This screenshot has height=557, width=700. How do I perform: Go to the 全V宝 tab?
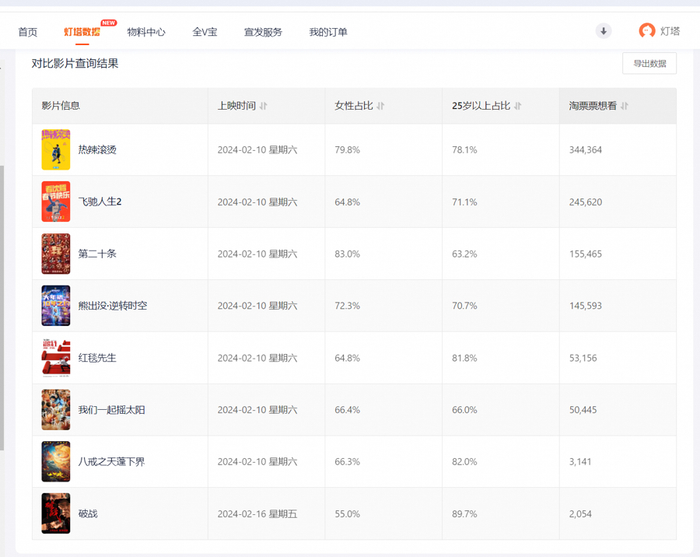204,32
